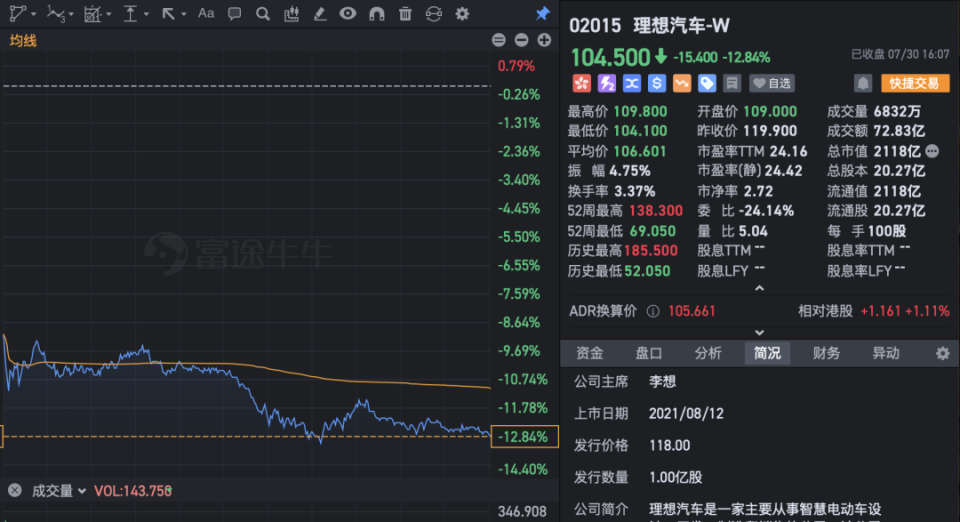Click the 成交量 value 6832万
Image resolution: width=960 pixels, height=522 pixels.
tap(898, 111)
